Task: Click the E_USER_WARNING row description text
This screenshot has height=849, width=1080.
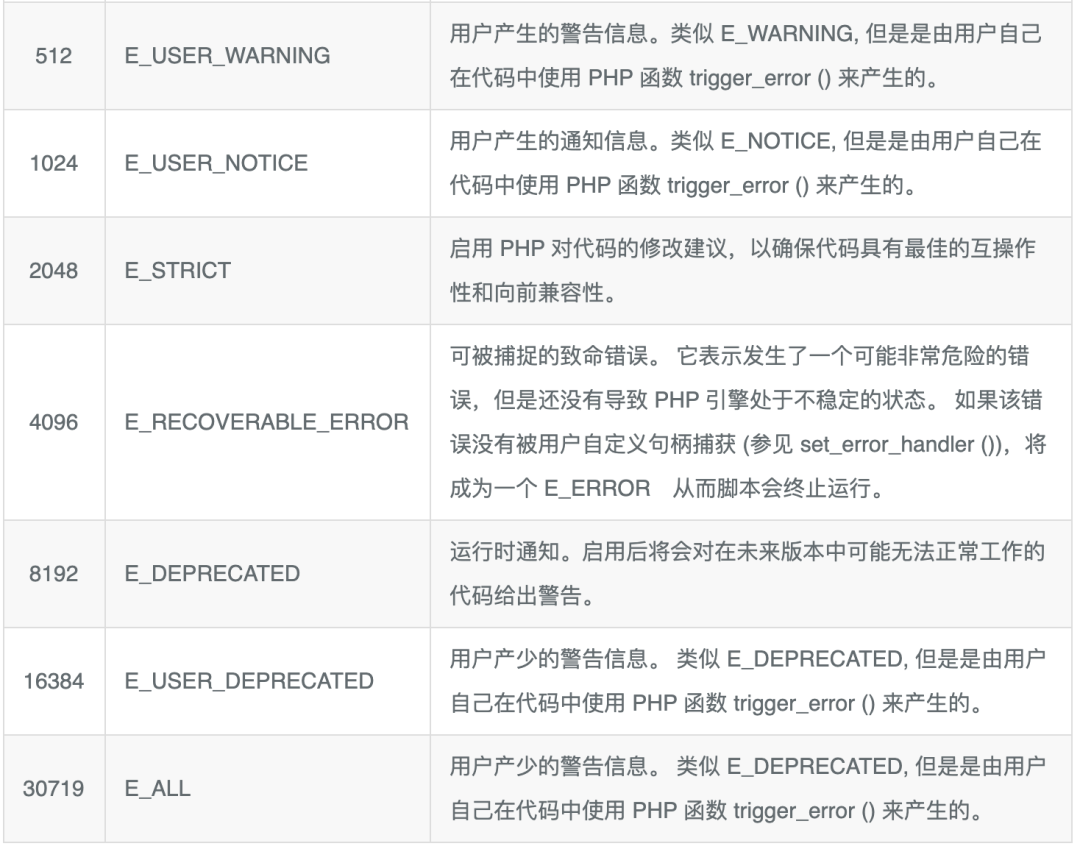Action: tap(745, 56)
